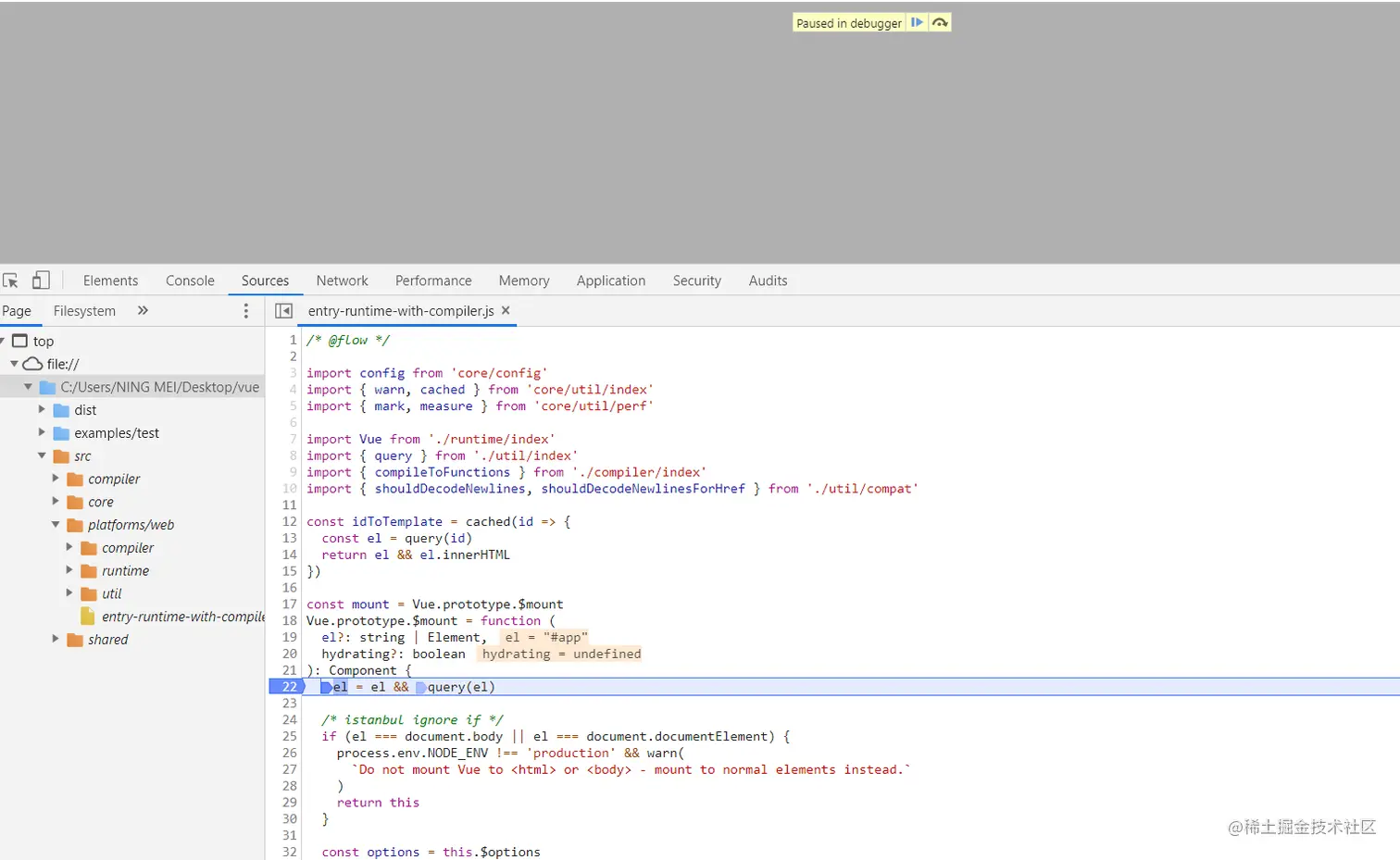Click the runtime folder icon
Screen dimensions: 1400x860
(89, 571)
